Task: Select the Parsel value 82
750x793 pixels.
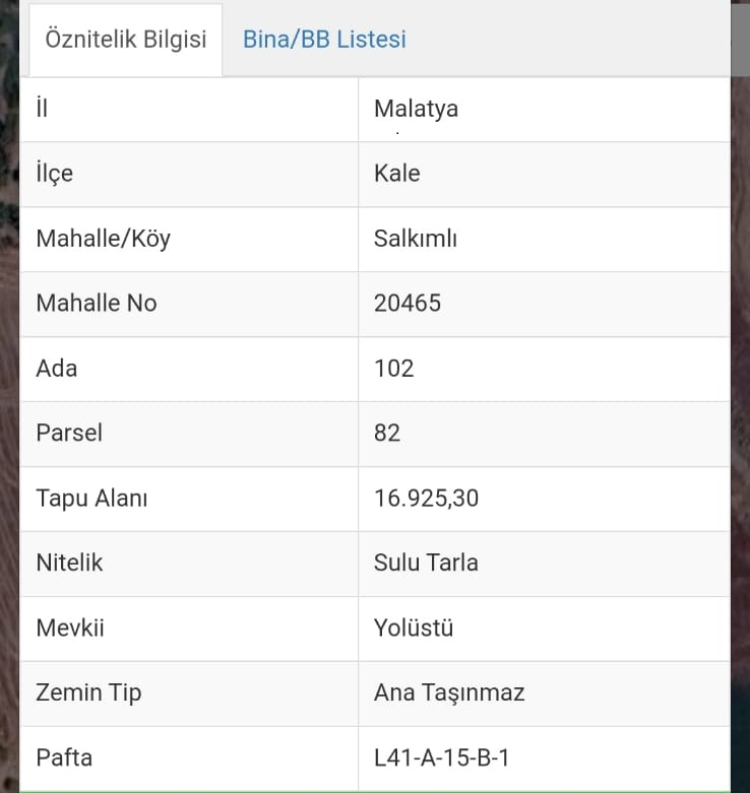Action: pos(387,433)
